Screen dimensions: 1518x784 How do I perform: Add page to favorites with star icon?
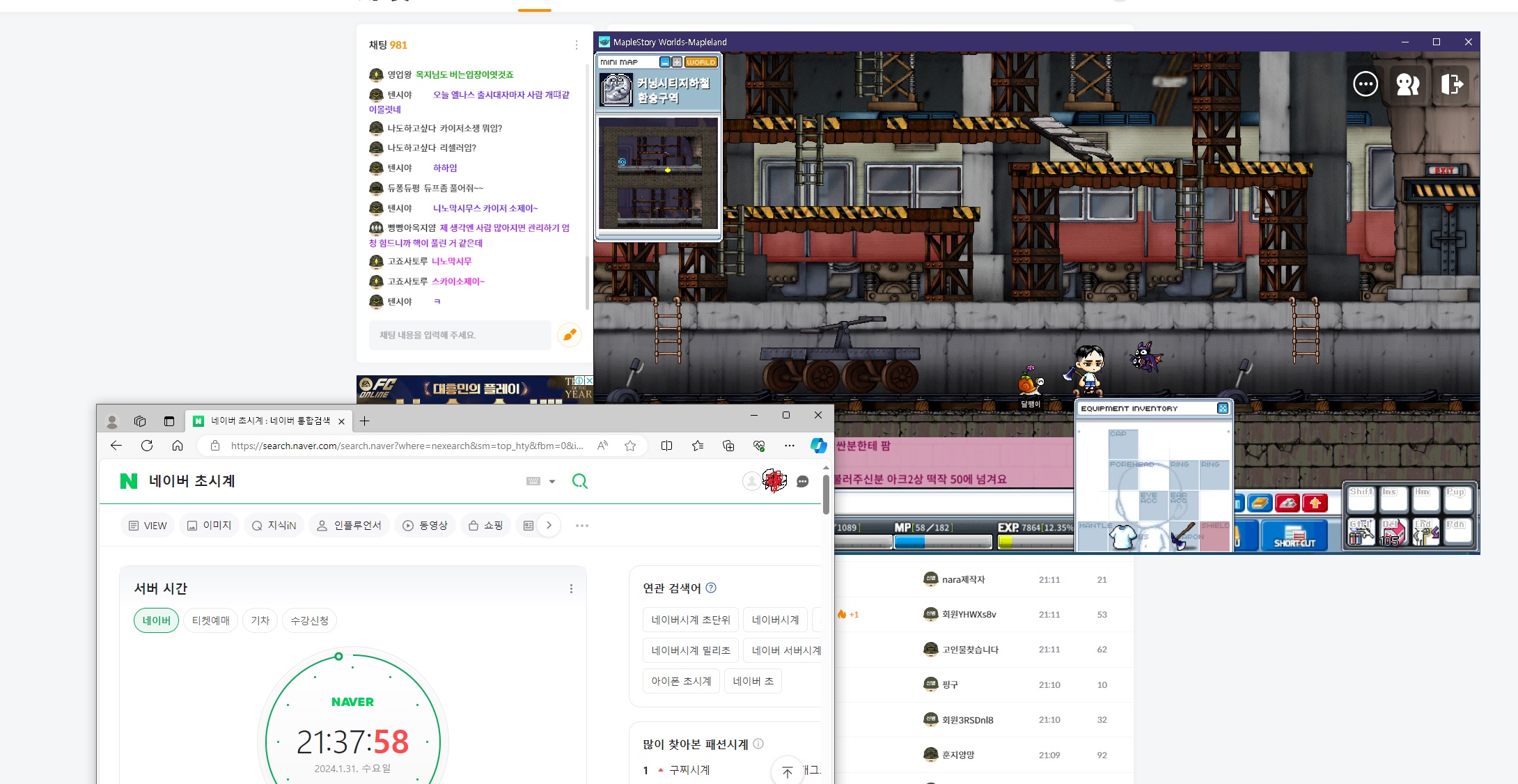tap(630, 446)
